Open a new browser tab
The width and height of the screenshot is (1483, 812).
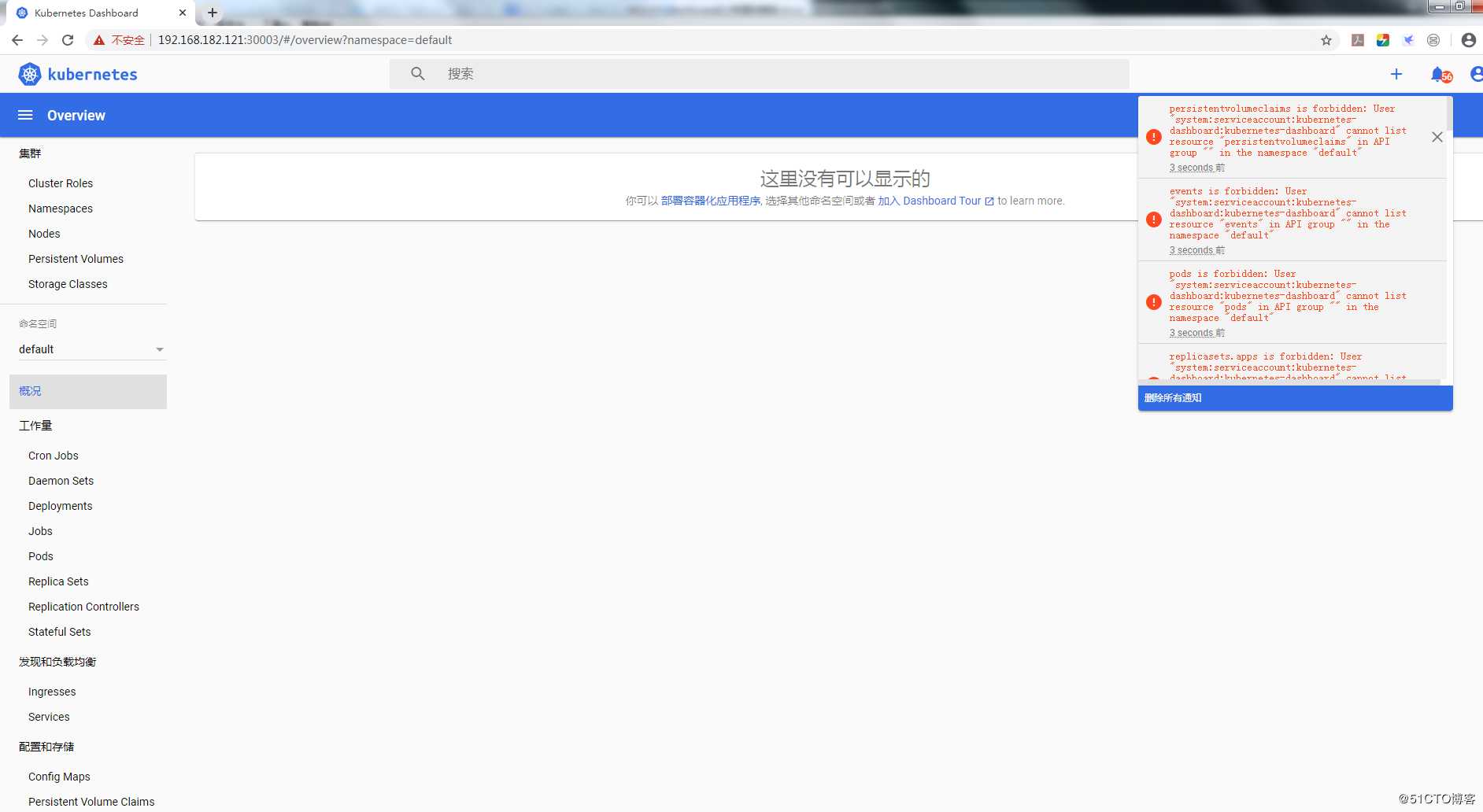213,13
